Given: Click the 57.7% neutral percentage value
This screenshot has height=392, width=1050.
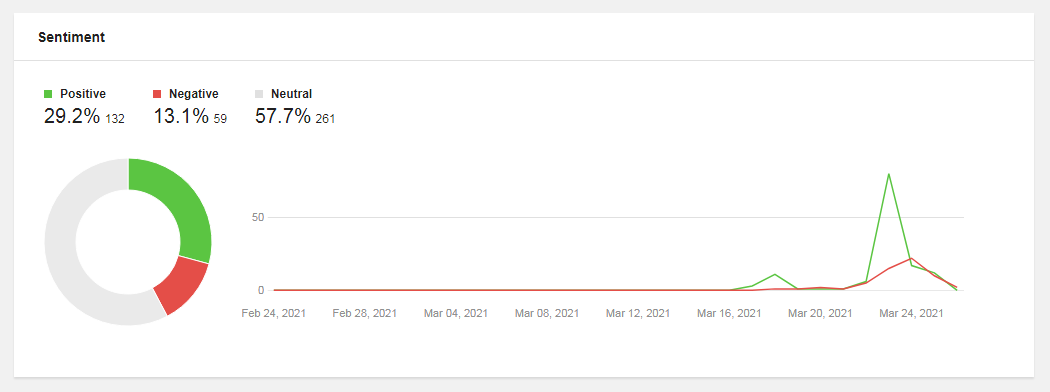Looking at the screenshot, I should (x=283, y=117).
